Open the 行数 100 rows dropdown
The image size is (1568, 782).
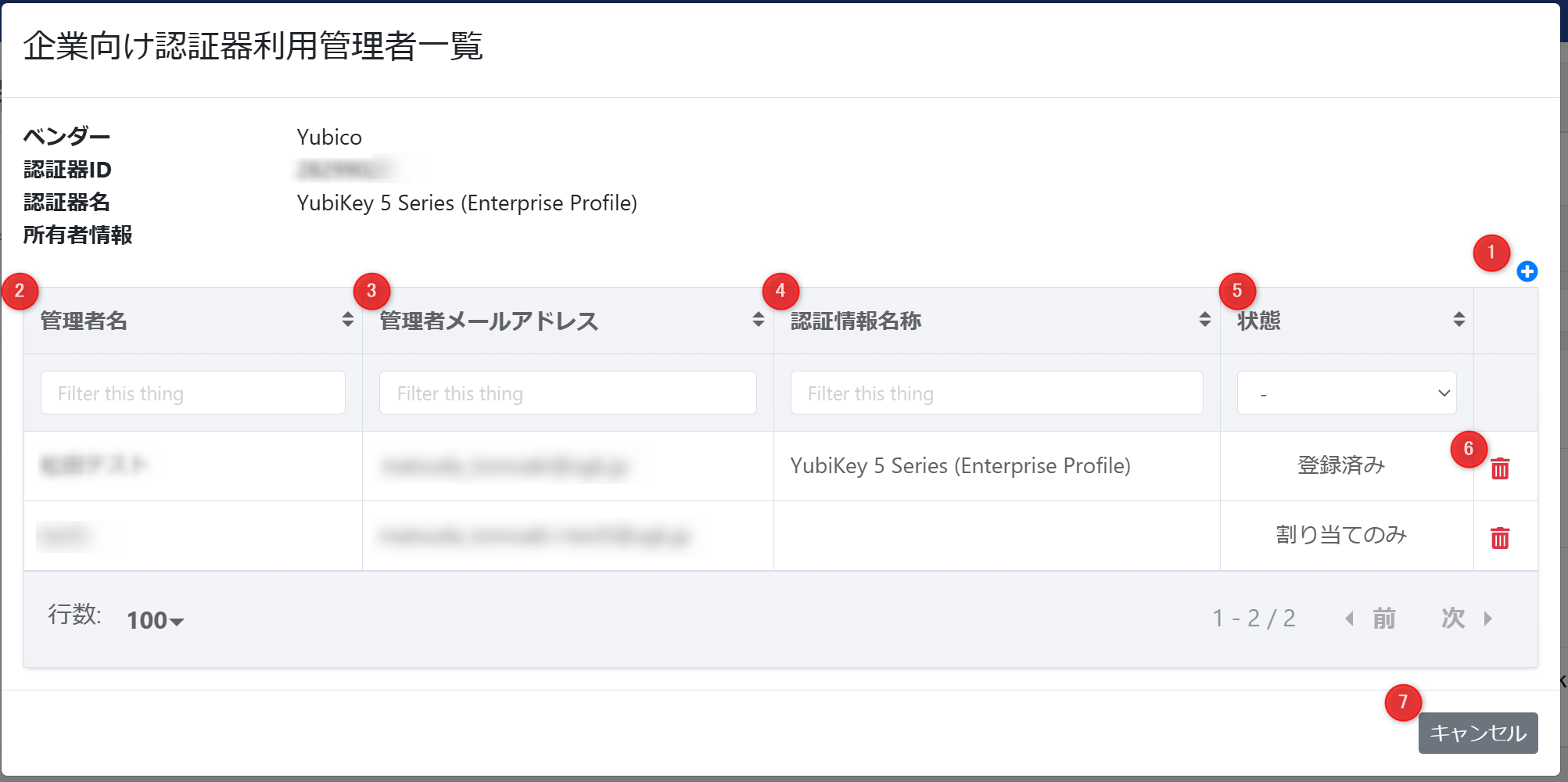click(x=155, y=620)
